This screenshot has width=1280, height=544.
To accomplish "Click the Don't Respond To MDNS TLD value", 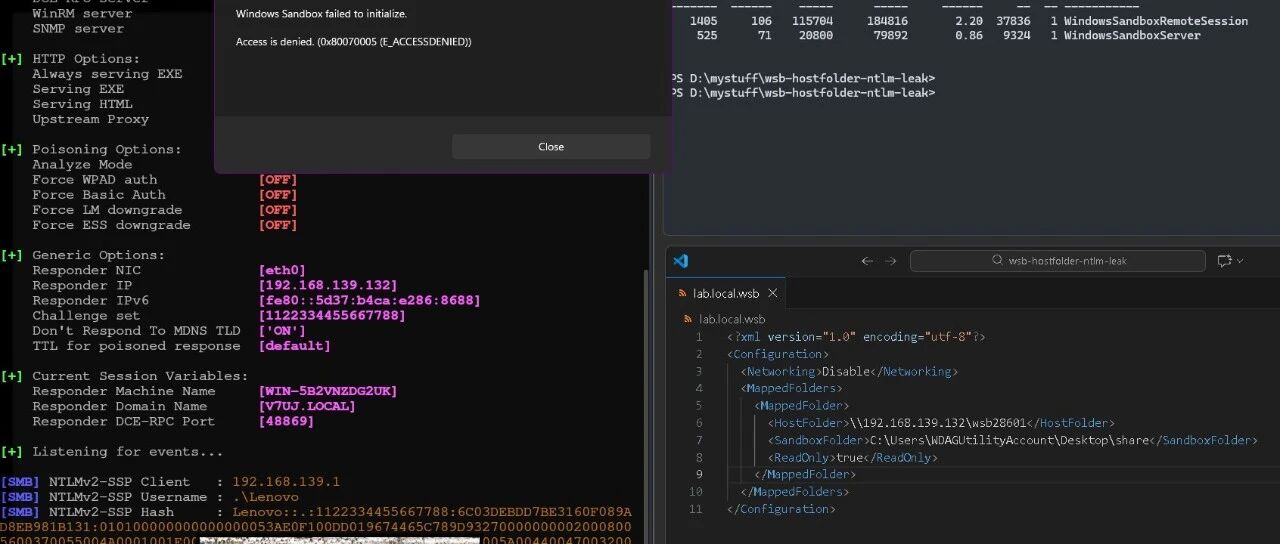I will pyautogui.click(x=282, y=331).
